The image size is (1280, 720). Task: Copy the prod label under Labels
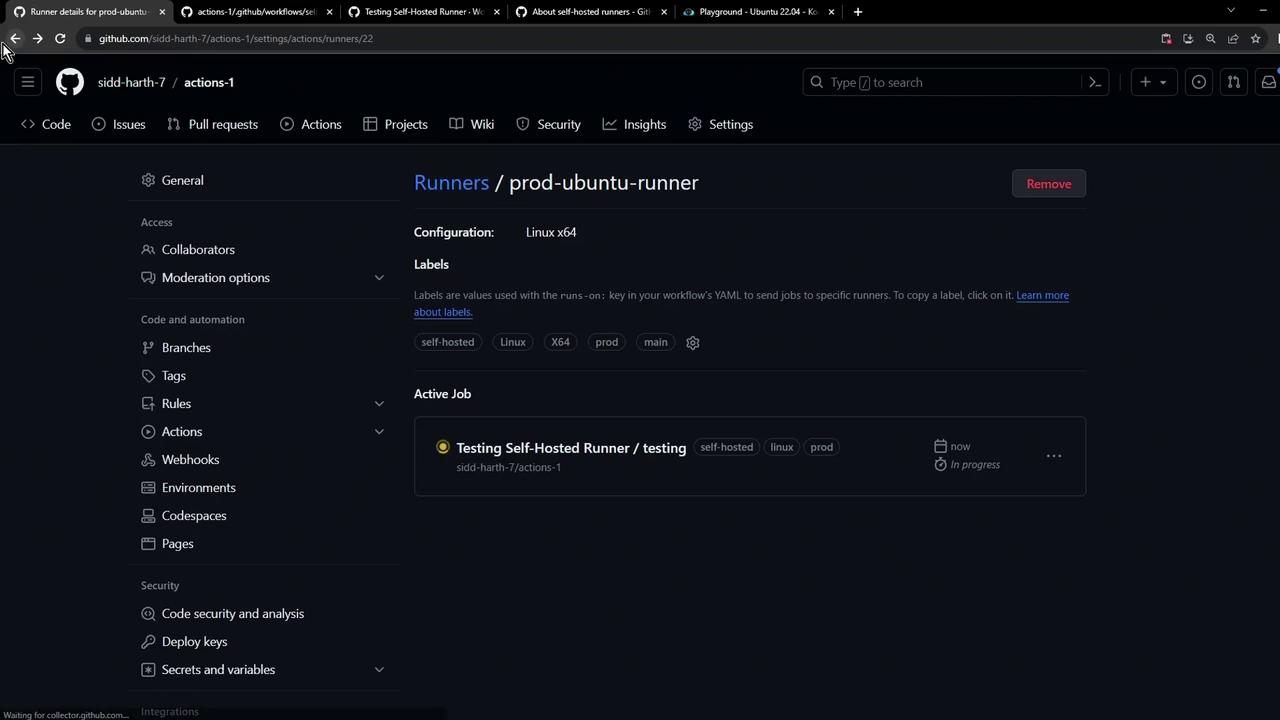point(607,342)
